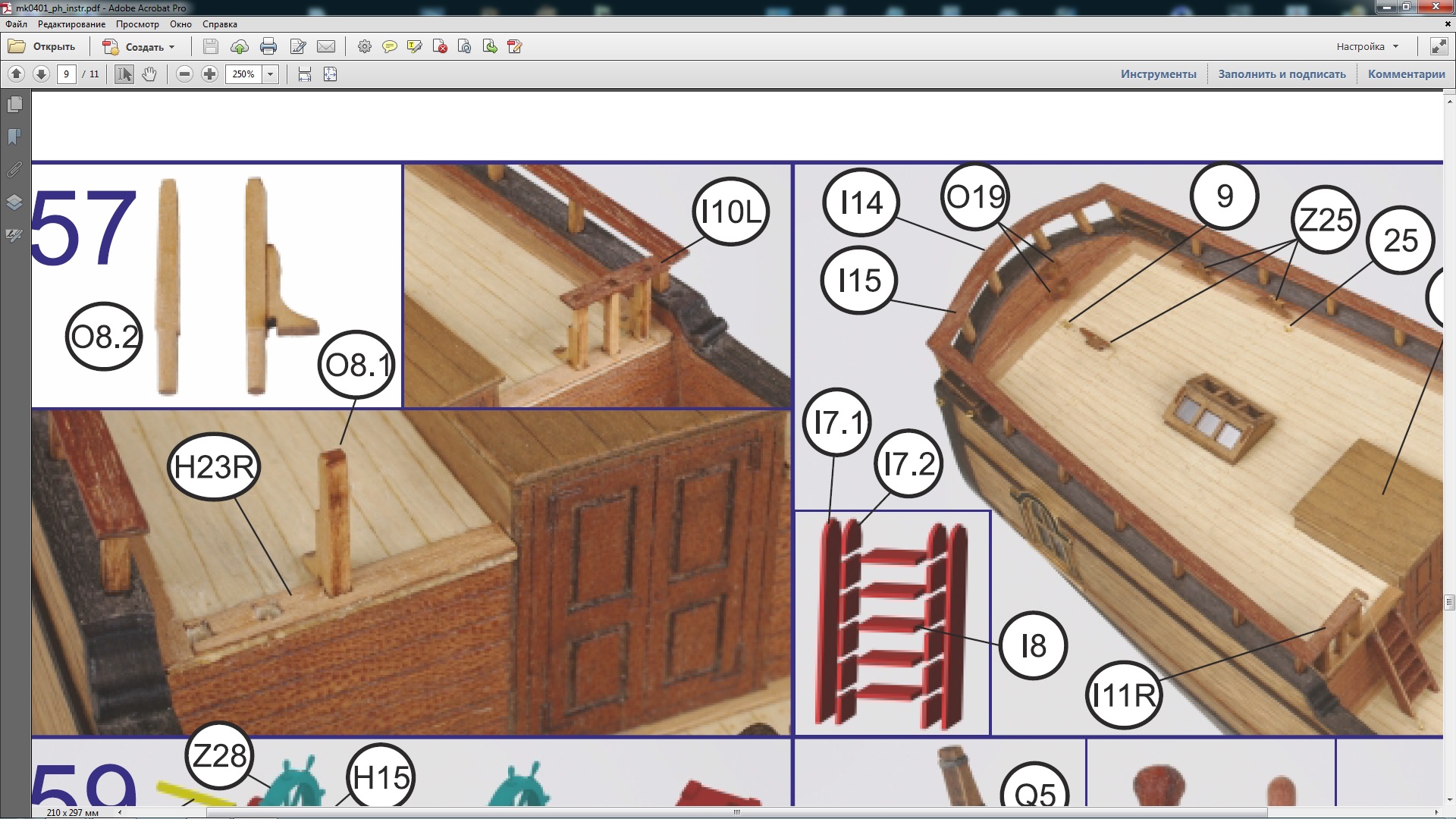Click the extract pages icon

pyautogui.click(x=490, y=46)
